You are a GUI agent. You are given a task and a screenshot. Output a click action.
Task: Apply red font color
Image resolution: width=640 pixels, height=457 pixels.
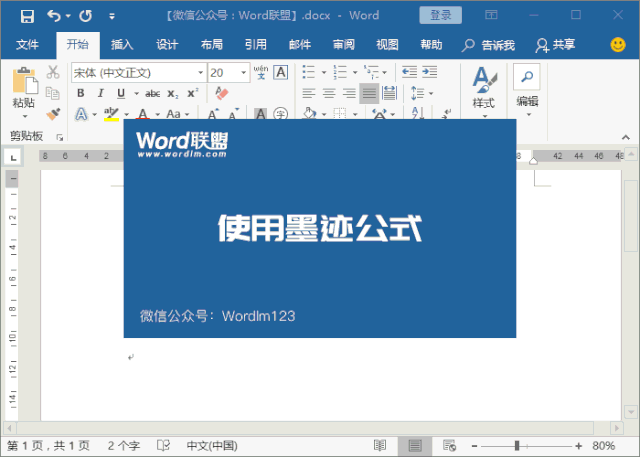[142, 113]
